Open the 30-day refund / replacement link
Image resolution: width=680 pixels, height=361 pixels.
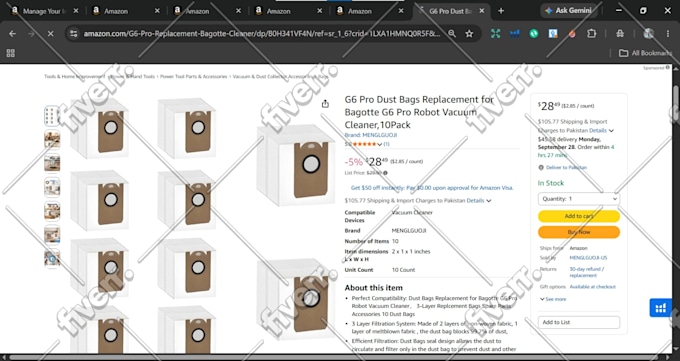587,272
